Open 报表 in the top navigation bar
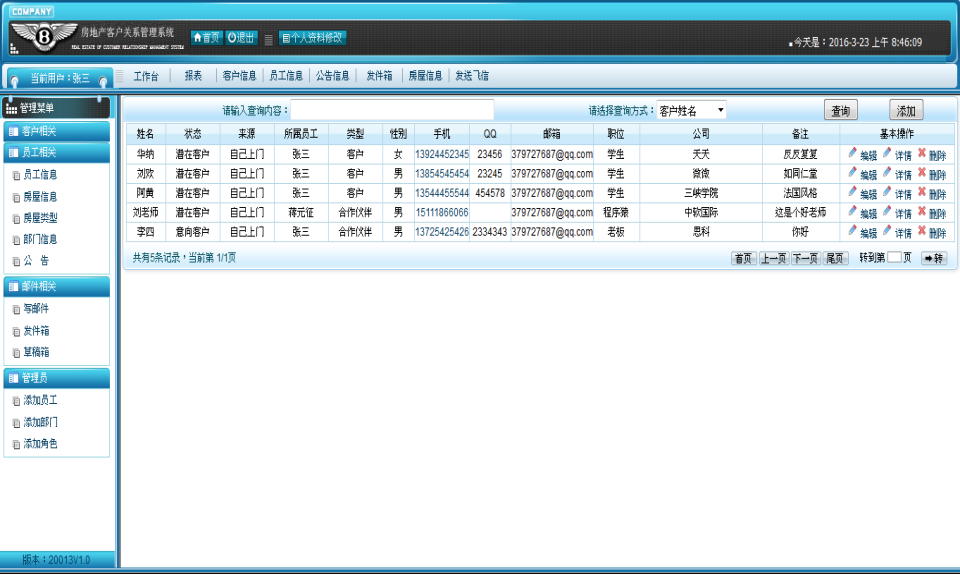This screenshot has height=575, width=960. [193, 75]
